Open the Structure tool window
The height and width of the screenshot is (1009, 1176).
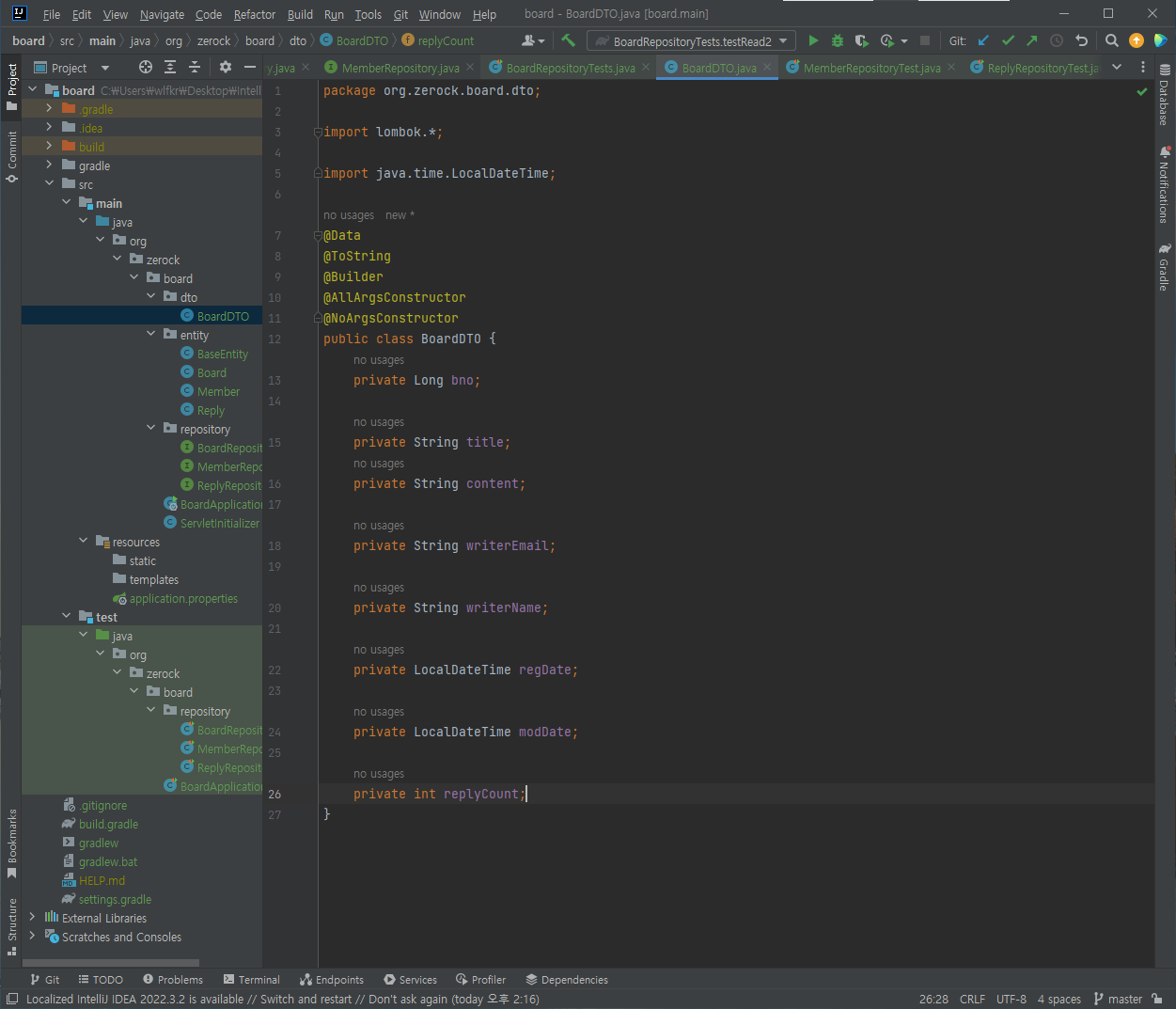(x=11, y=926)
